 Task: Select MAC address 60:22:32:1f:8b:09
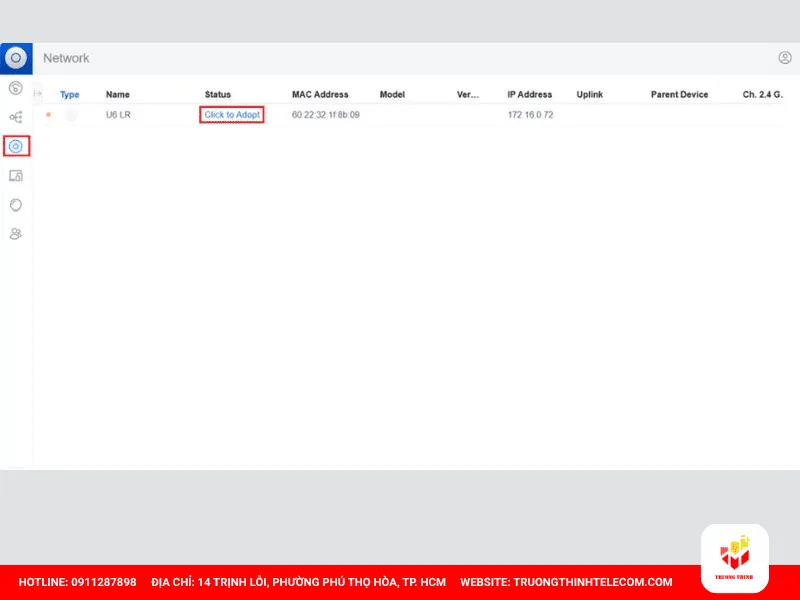click(326, 115)
